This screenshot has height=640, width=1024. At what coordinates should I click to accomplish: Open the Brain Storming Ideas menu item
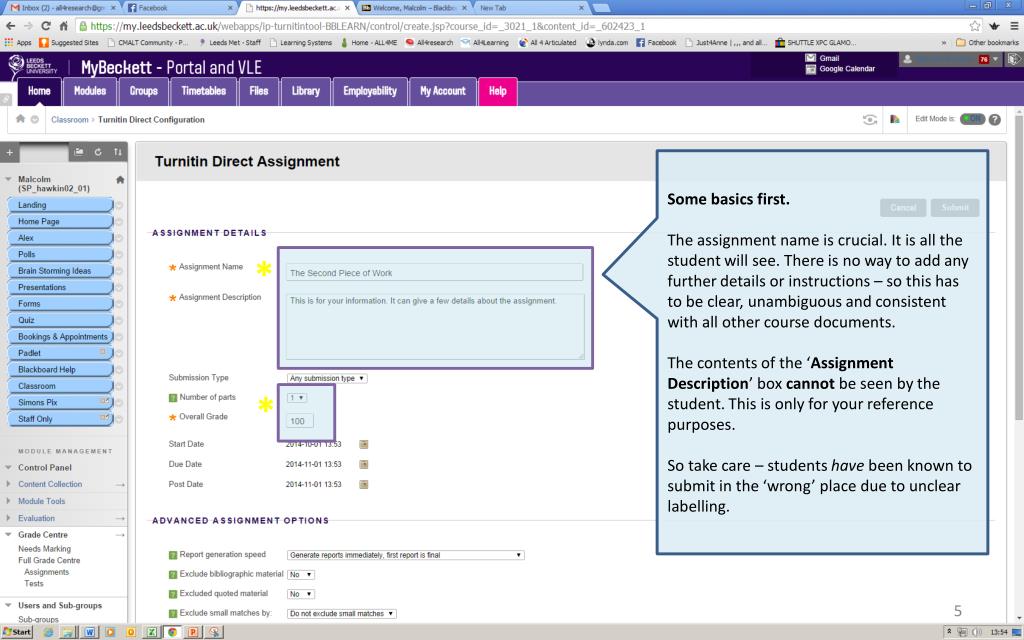(x=60, y=271)
